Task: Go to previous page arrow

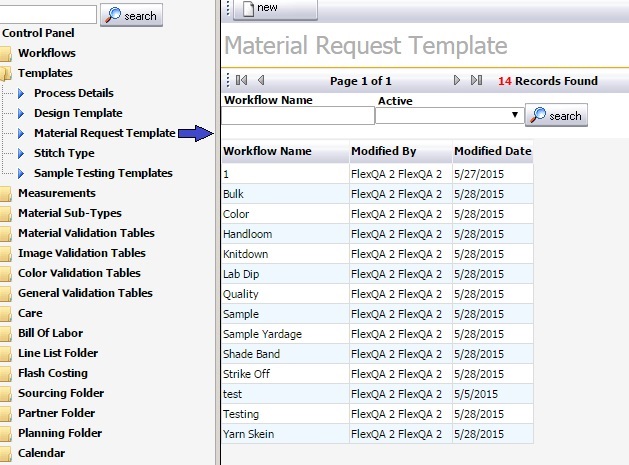Action: point(261,80)
